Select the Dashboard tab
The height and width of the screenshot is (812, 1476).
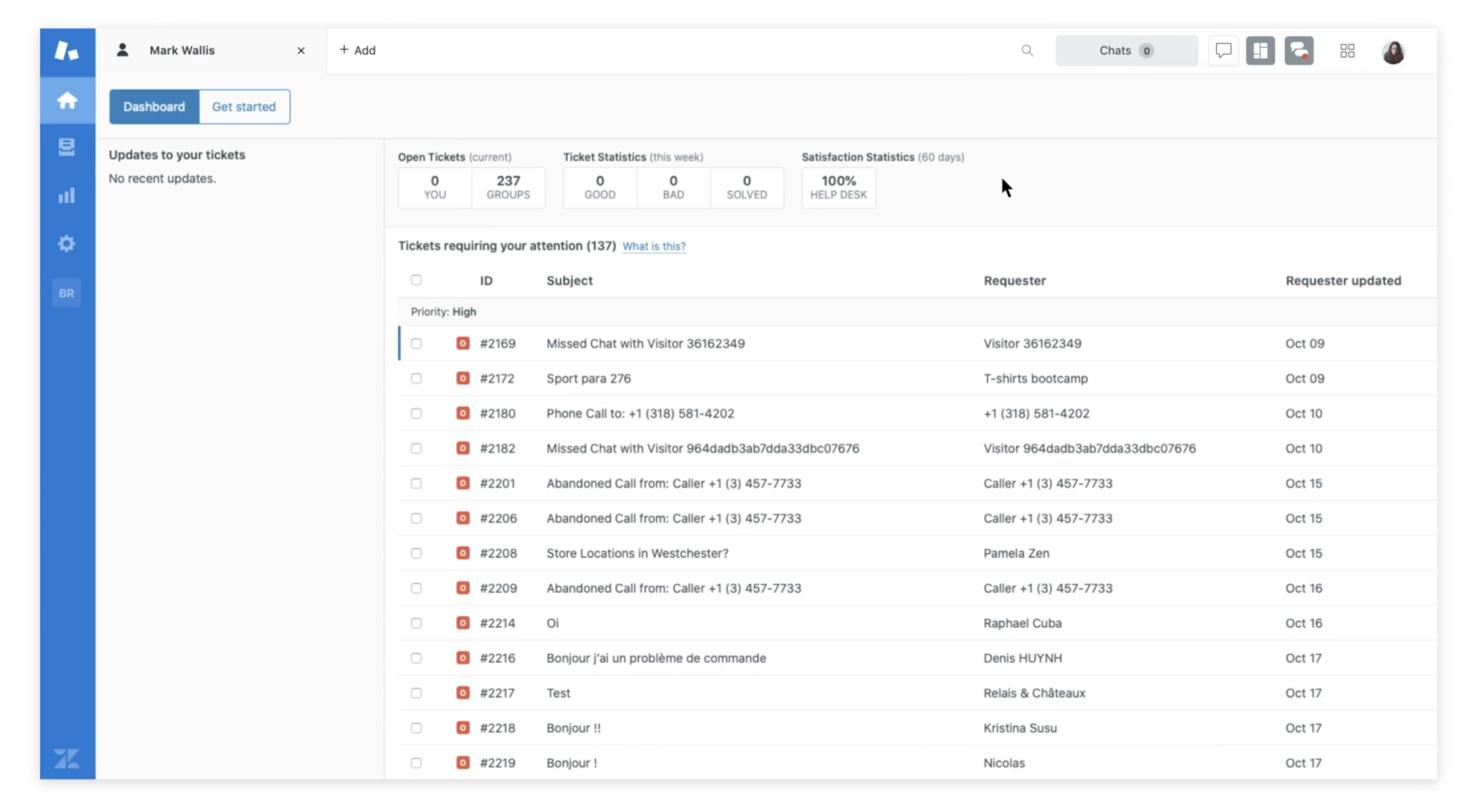154,107
